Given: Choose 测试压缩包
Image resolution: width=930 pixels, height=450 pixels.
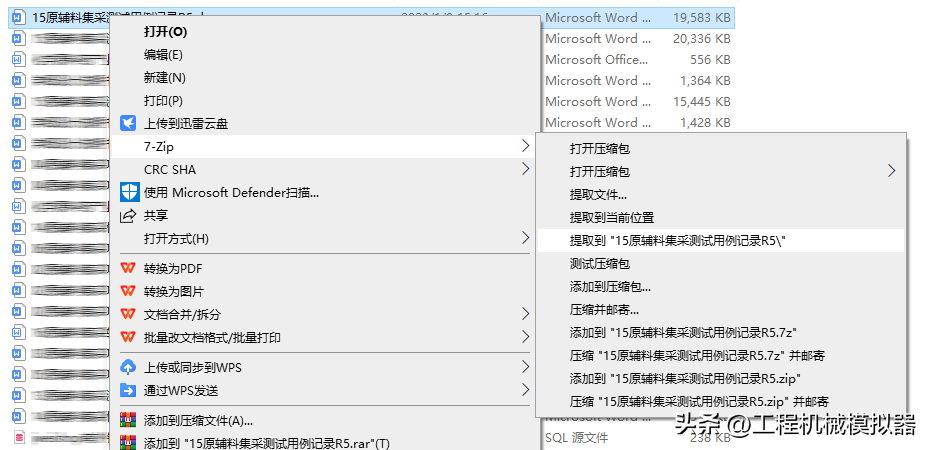Looking at the screenshot, I should click(x=600, y=264).
